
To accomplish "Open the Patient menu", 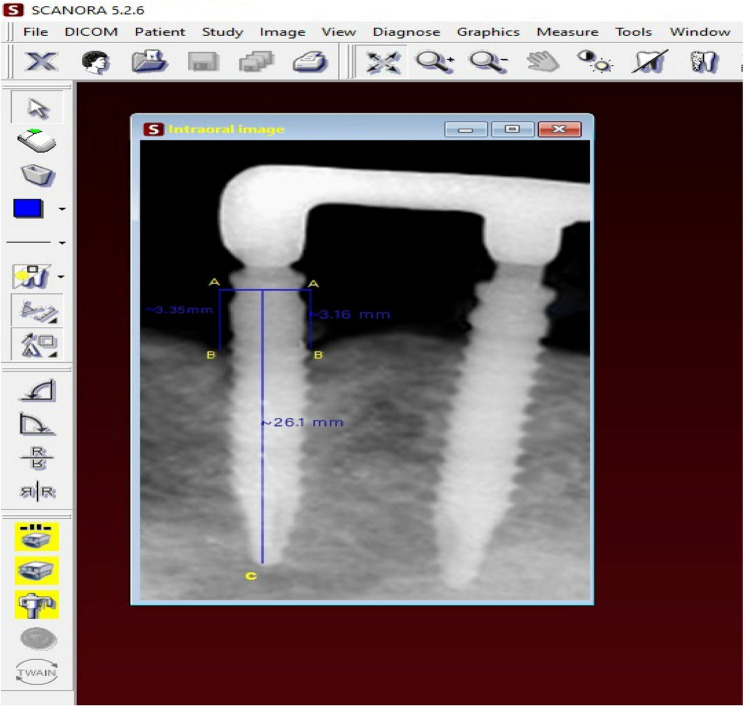I will point(160,32).
